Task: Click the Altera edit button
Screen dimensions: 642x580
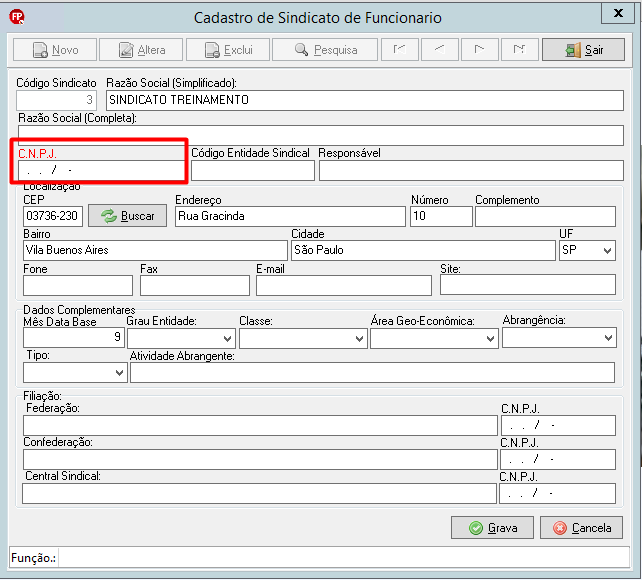Action: pos(141,50)
